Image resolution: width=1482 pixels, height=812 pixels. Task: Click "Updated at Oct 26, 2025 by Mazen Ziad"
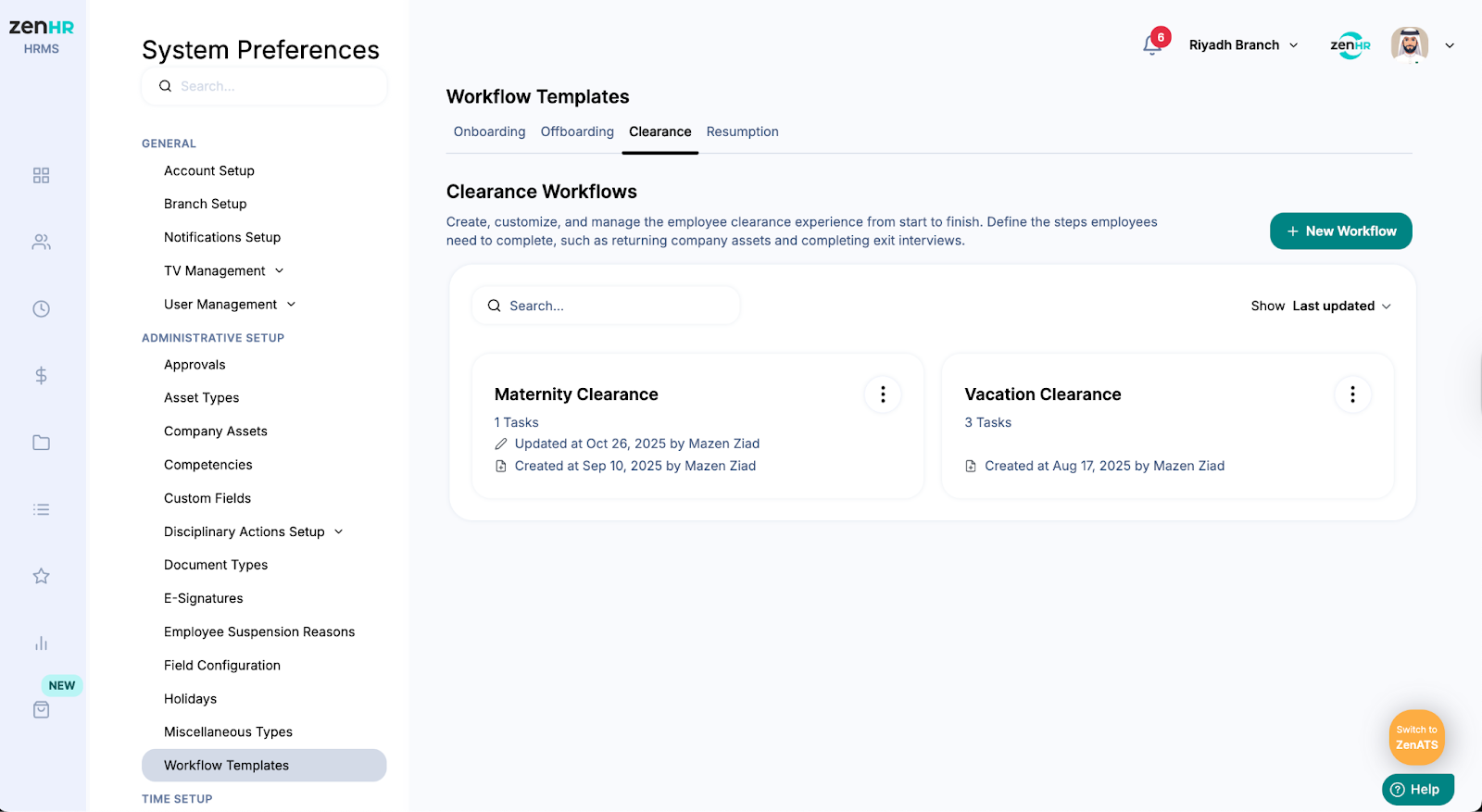click(x=637, y=444)
